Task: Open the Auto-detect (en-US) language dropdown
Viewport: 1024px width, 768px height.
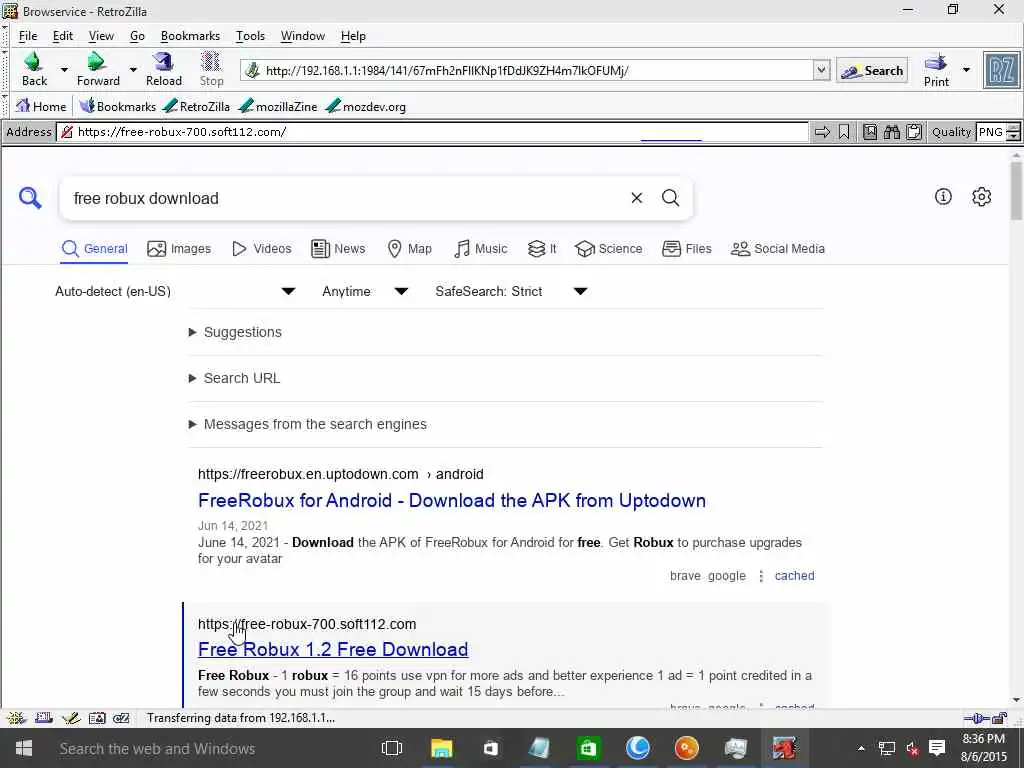Action: [175, 291]
